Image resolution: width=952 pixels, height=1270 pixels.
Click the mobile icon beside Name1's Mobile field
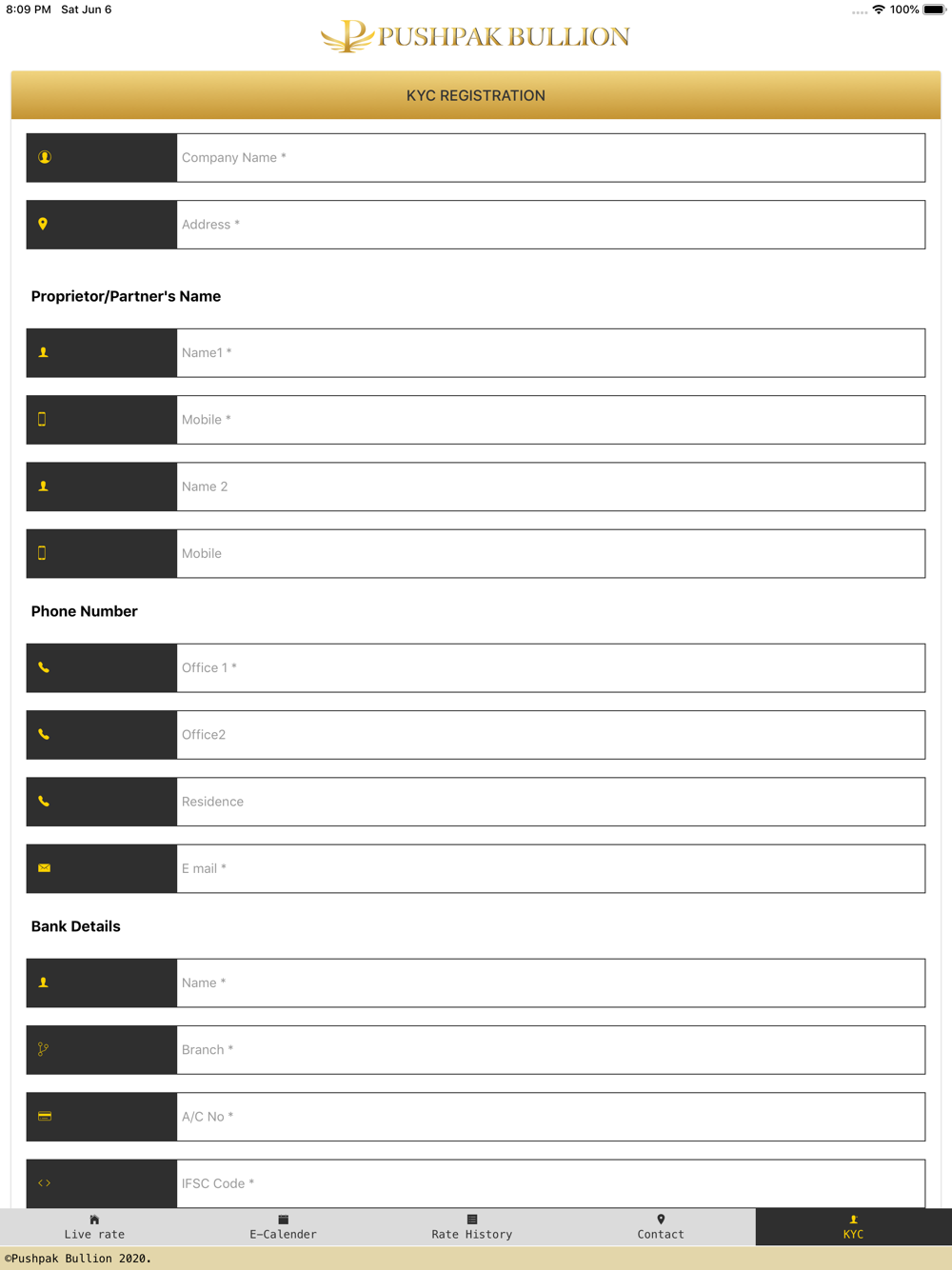point(42,419)
